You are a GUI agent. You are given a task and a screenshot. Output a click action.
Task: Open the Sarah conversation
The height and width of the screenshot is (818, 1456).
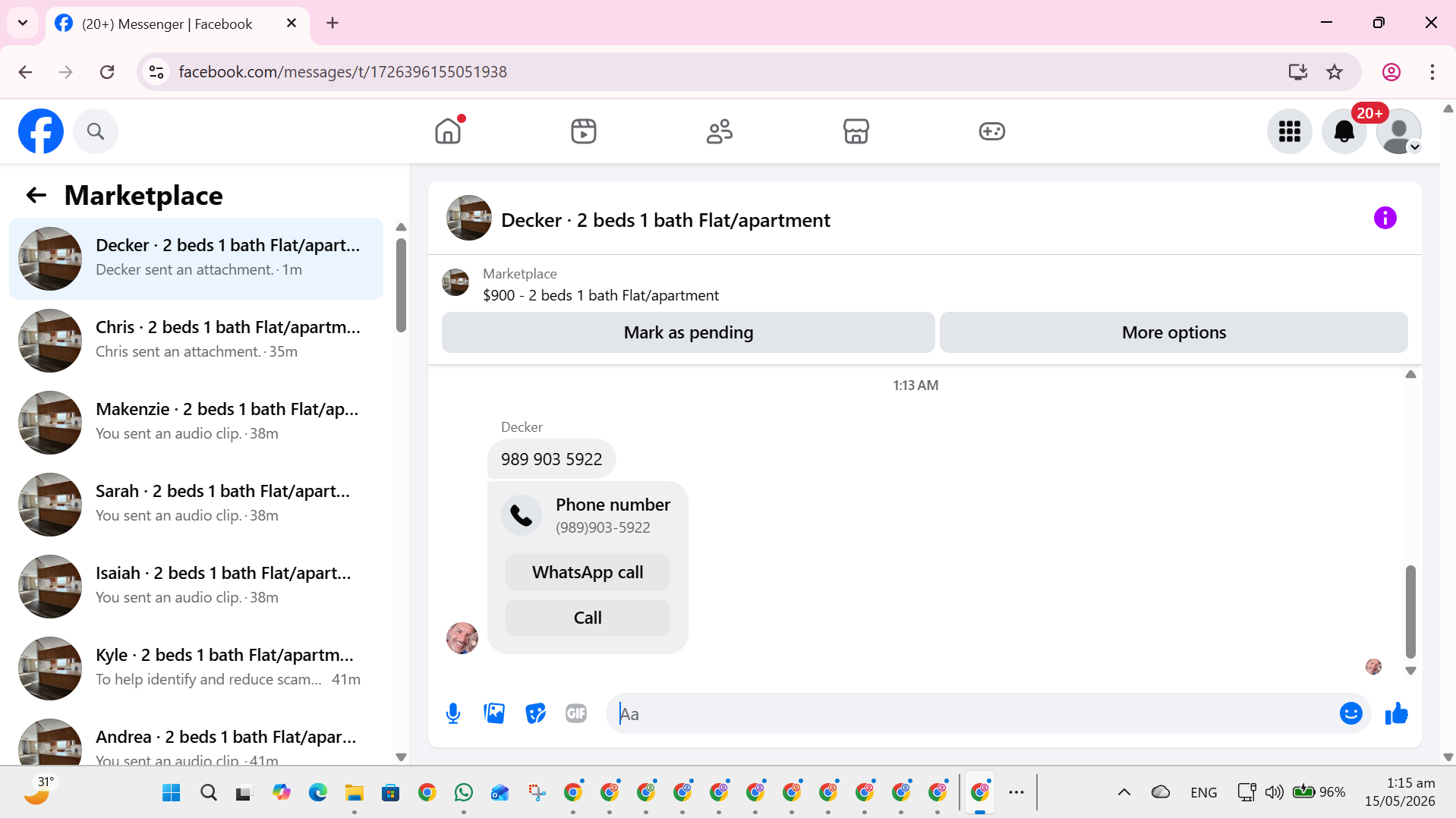pos(196,505)
